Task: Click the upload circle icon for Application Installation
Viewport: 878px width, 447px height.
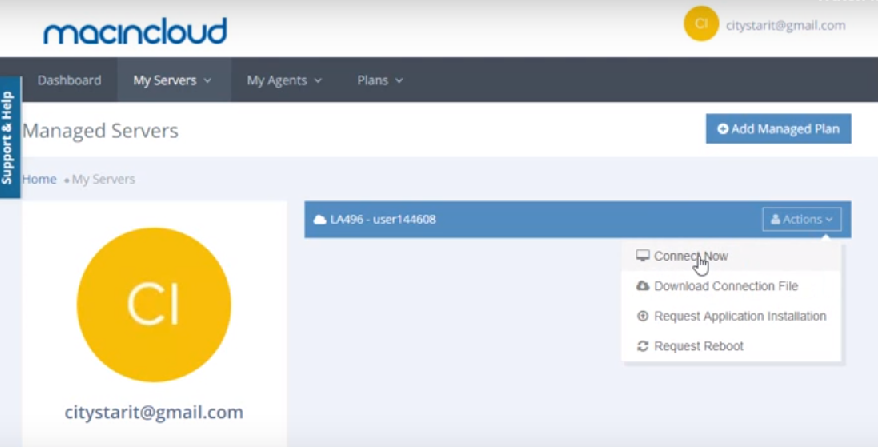Action: pos(642,316)
